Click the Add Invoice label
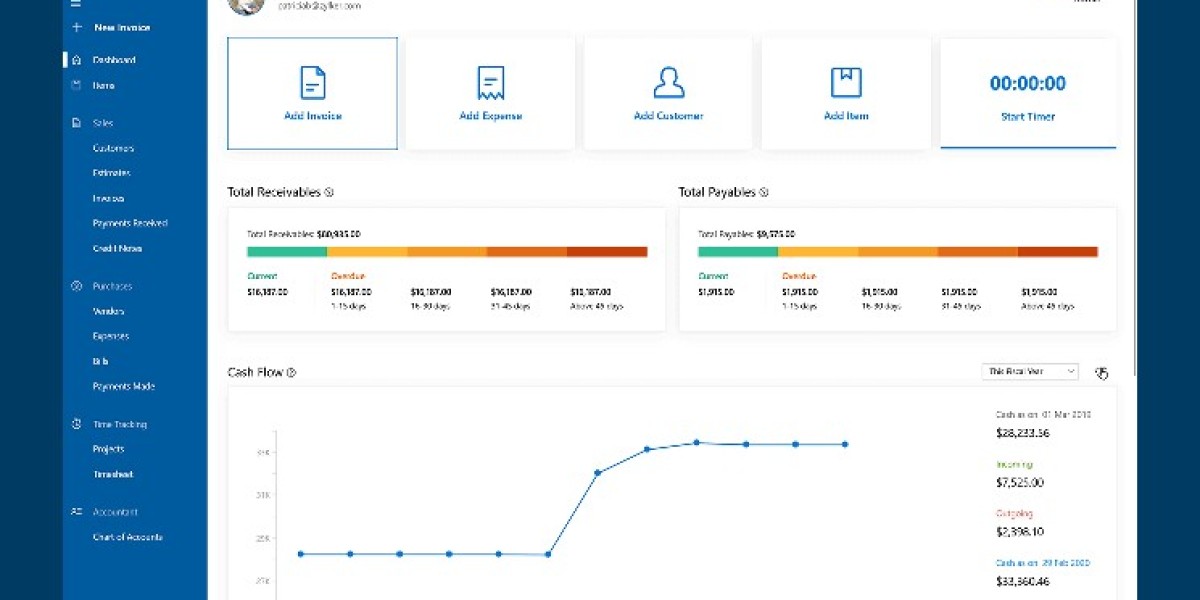The width and height of the screenshot is (1200, 600). coord(313,116)
